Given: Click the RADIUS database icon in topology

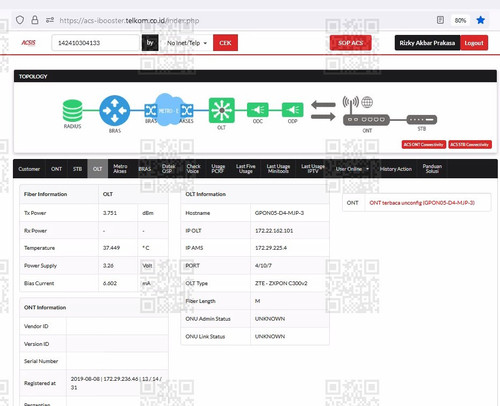Looking at the screenshot, I should 72,111.
